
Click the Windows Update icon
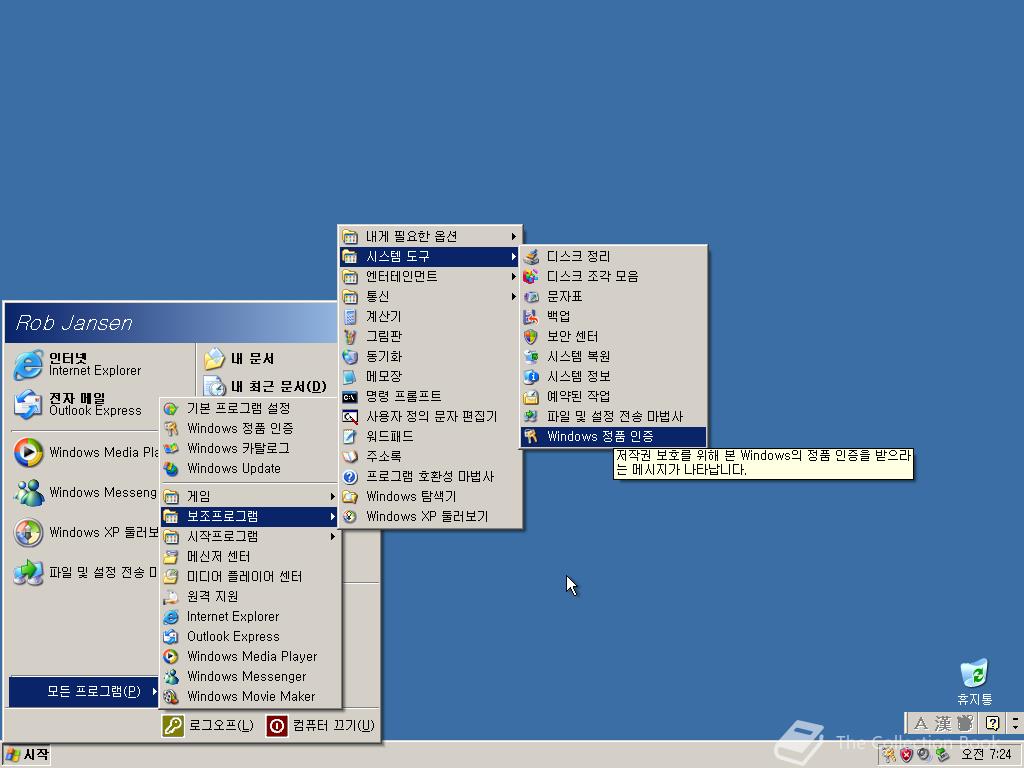(170, 469)
